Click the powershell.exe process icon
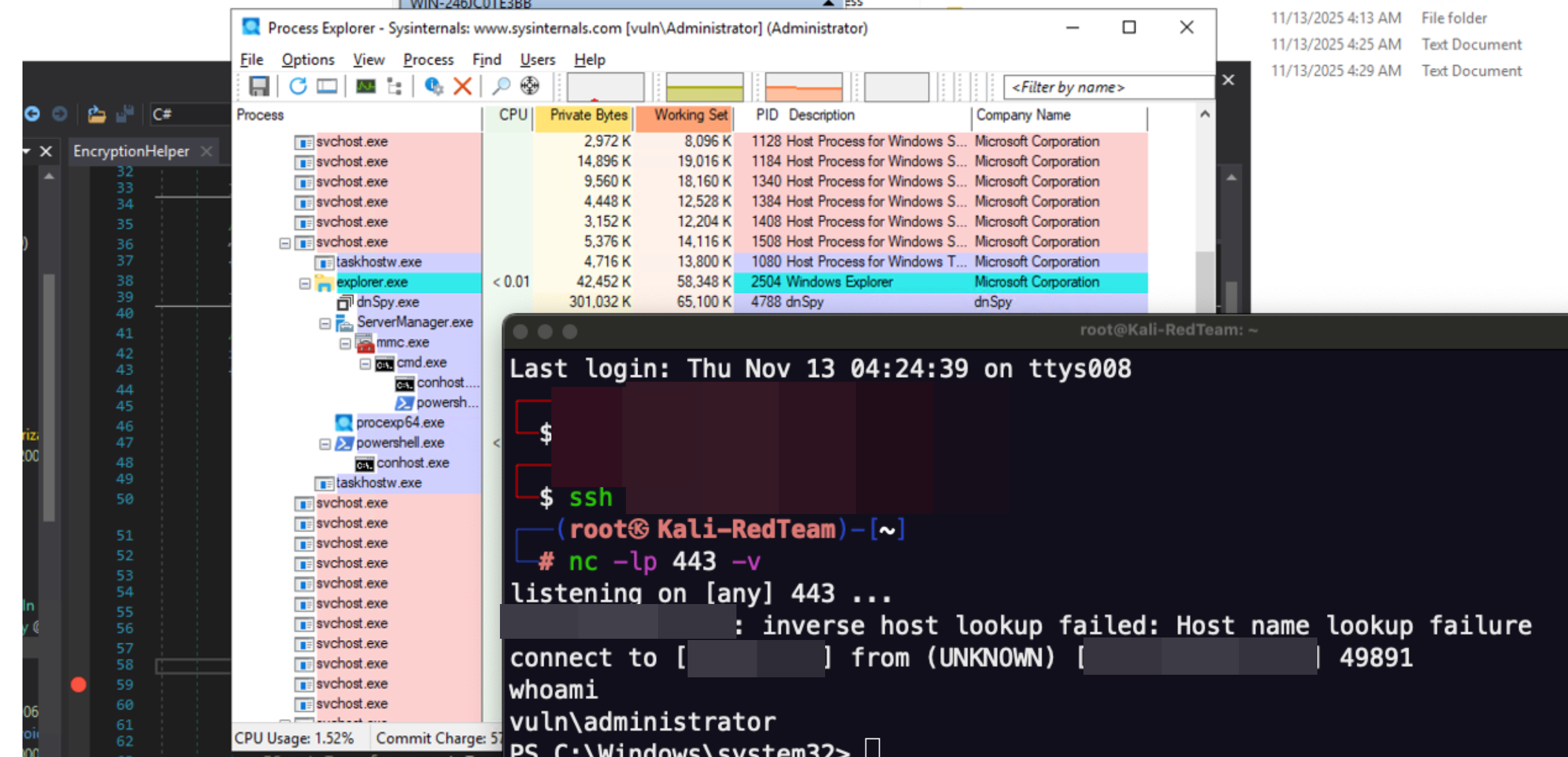 (x=344, y=443)
